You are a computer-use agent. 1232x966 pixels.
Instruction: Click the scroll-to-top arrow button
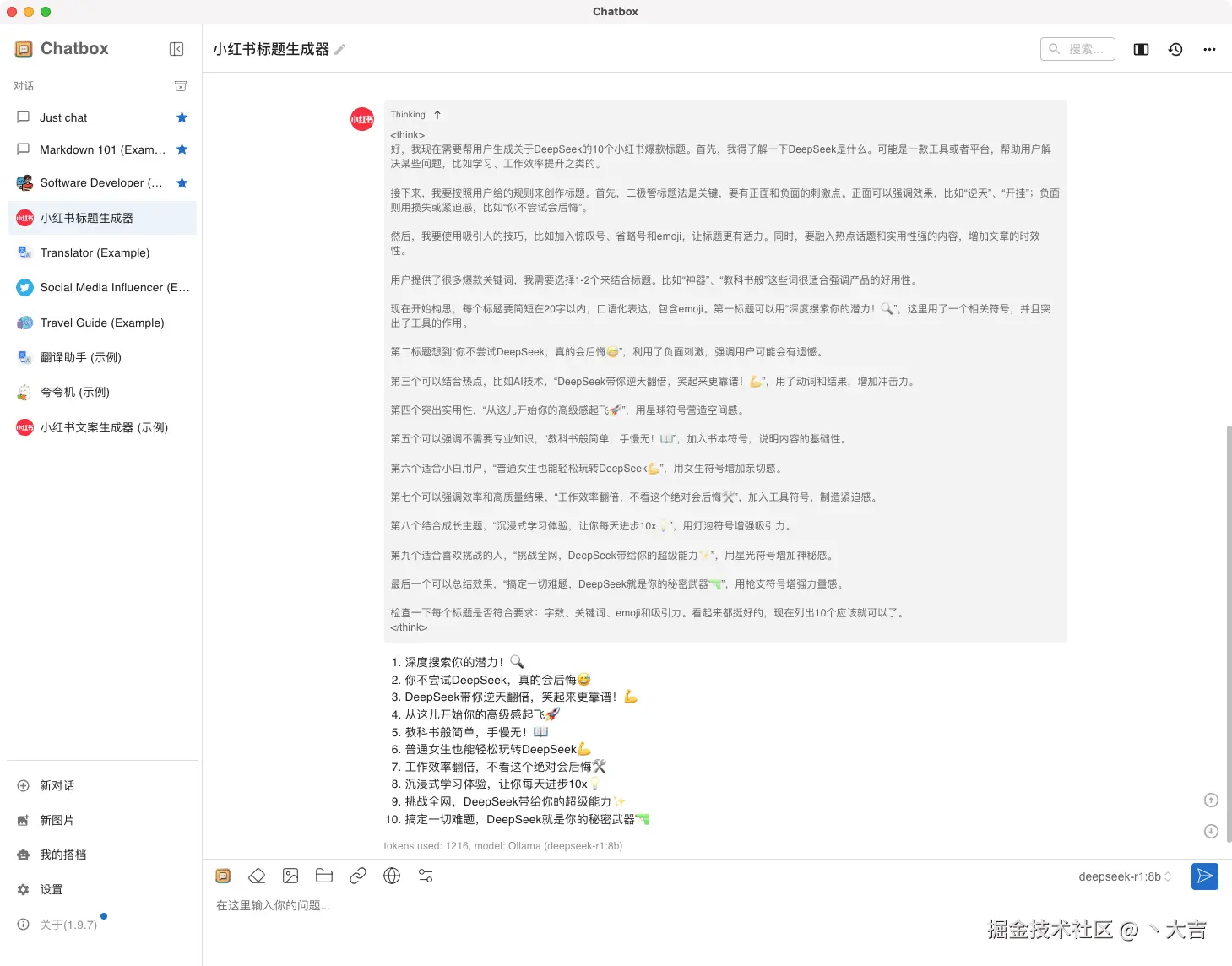click(x=1211, y=800)
